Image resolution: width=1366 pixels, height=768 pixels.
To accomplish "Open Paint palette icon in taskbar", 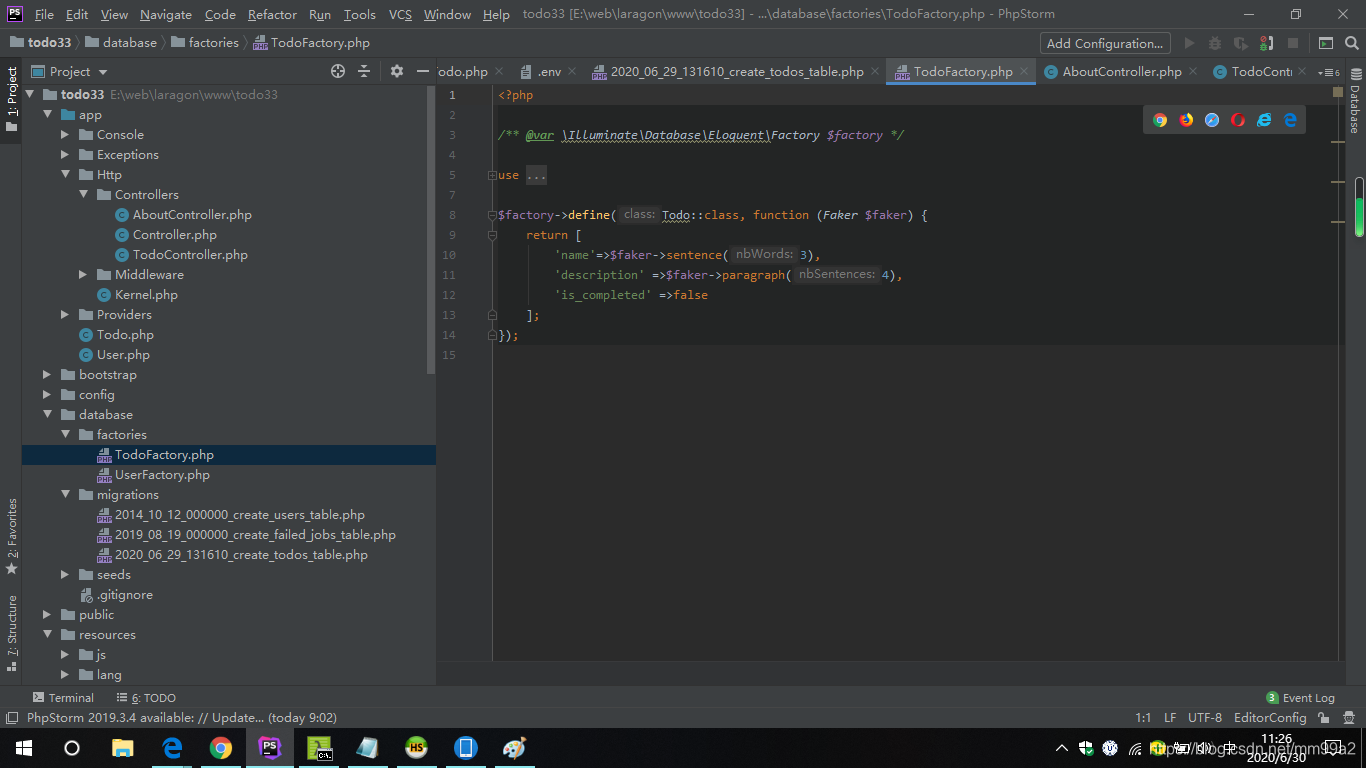I will [x=514, y=748].
